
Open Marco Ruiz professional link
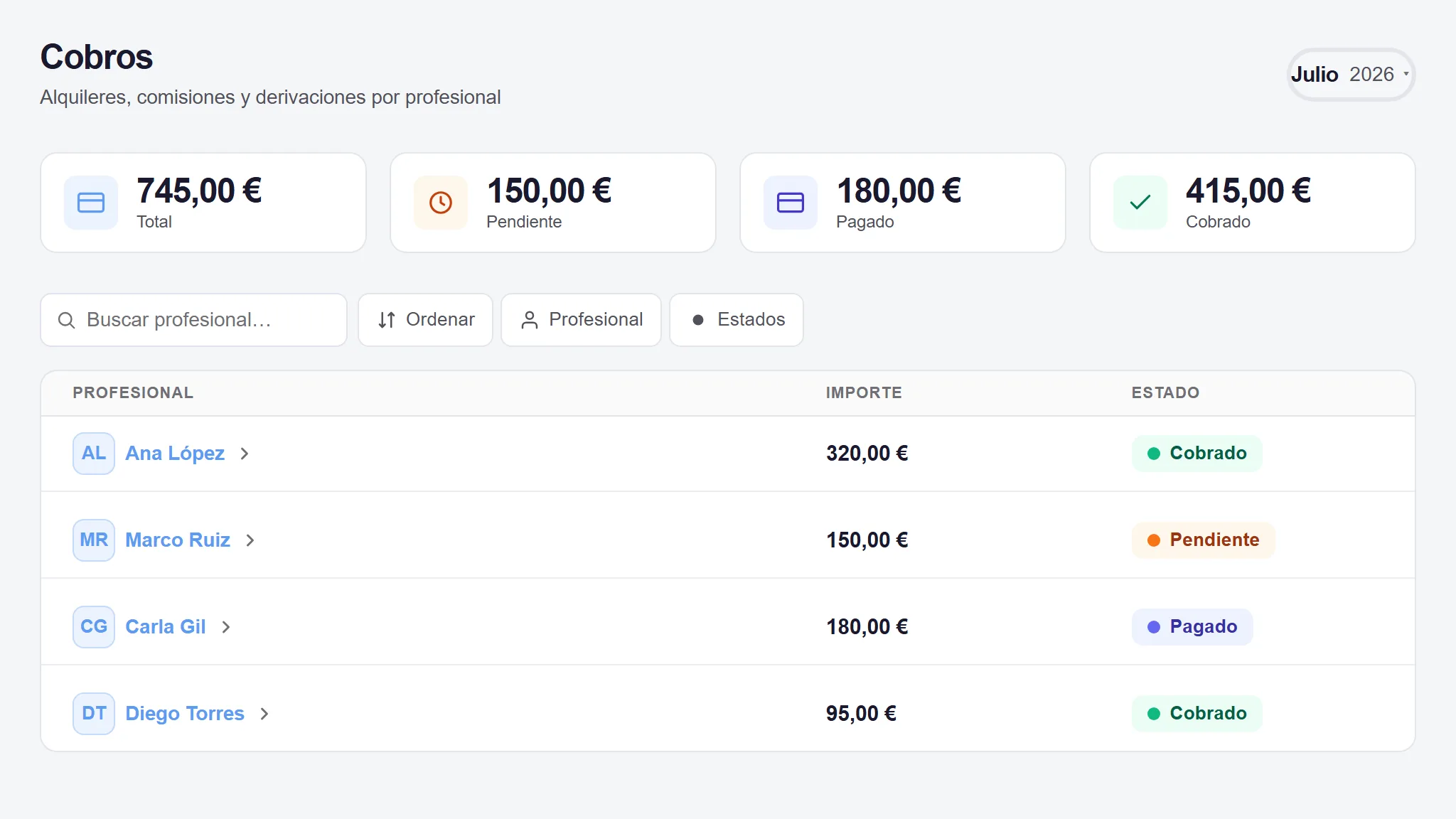(x=178, y=540)
